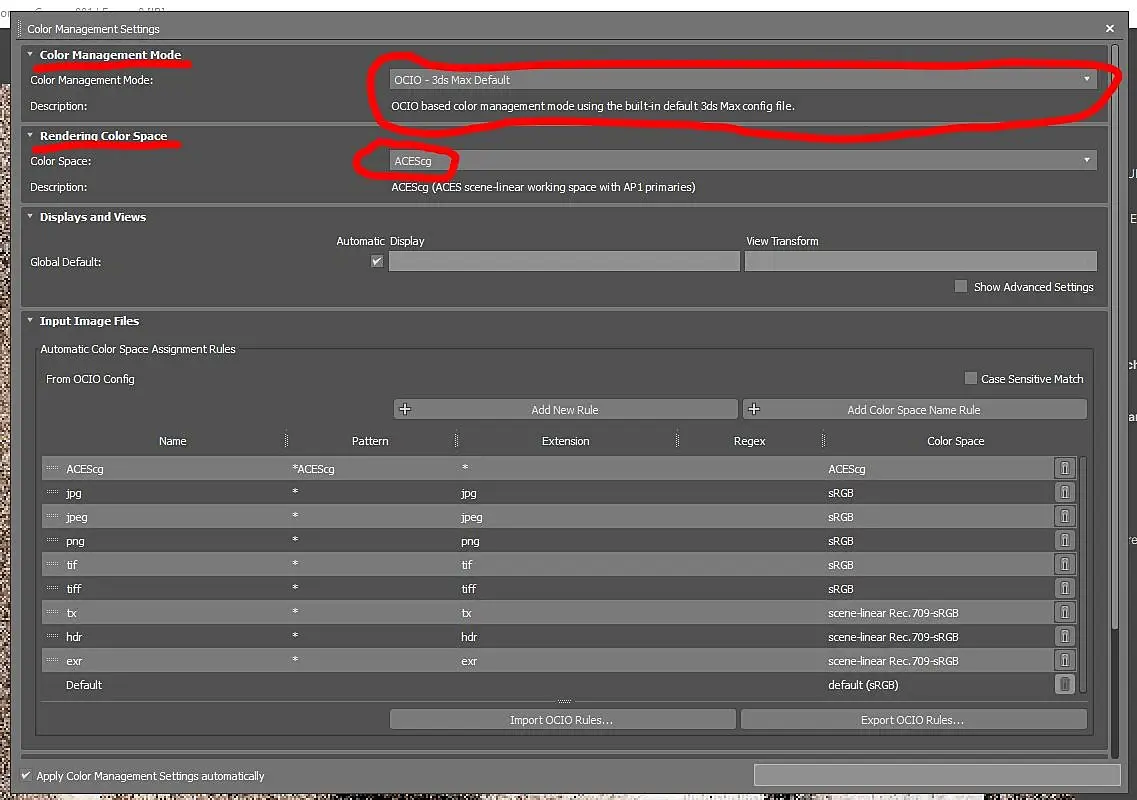1137x800 pixels.
Task: Grab the drag handle of the ACEScg rule
Action: (x=52, y=469)
